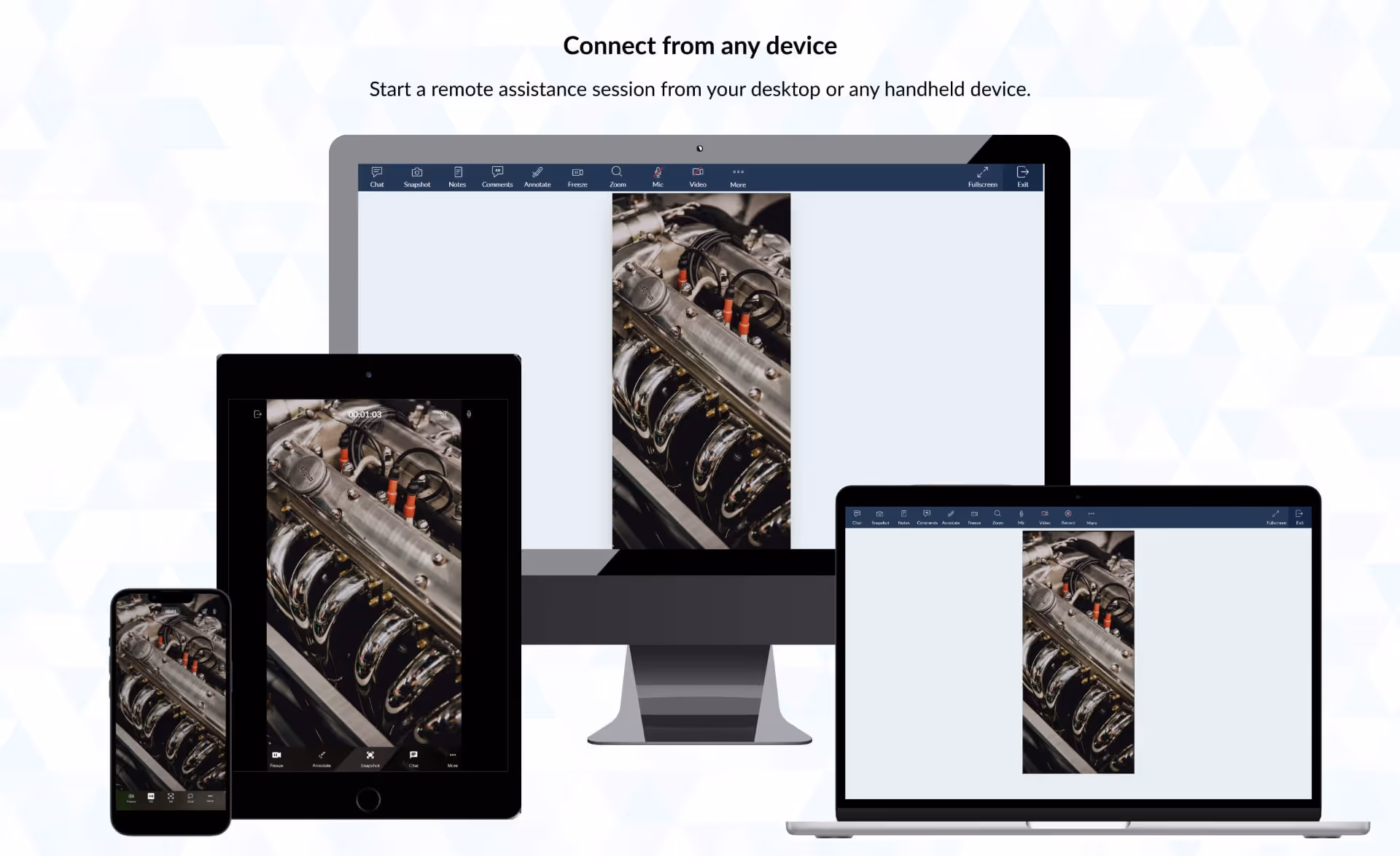Image resolution: width=1400 pixels, height=856 pixels.
Task: Open Chat on the desktop monitor toolbar
Action: pyautogui.click(x=377, y=177)
